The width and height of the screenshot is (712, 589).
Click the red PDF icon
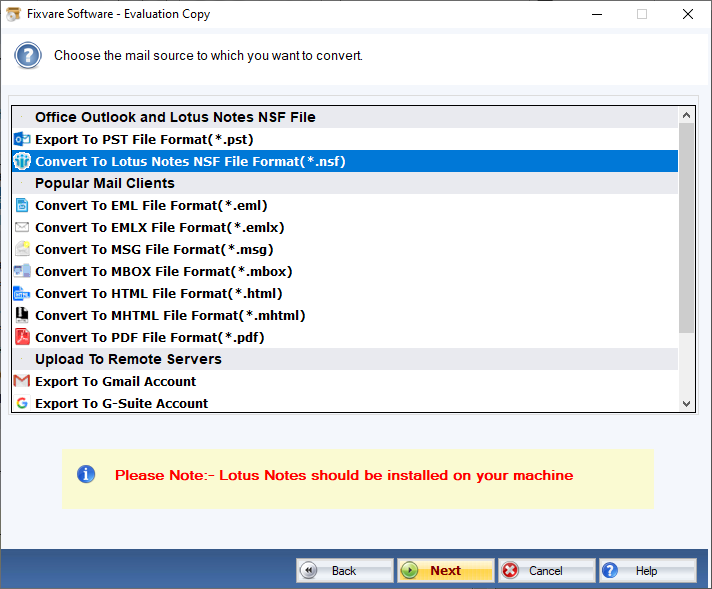click(22, 337)
